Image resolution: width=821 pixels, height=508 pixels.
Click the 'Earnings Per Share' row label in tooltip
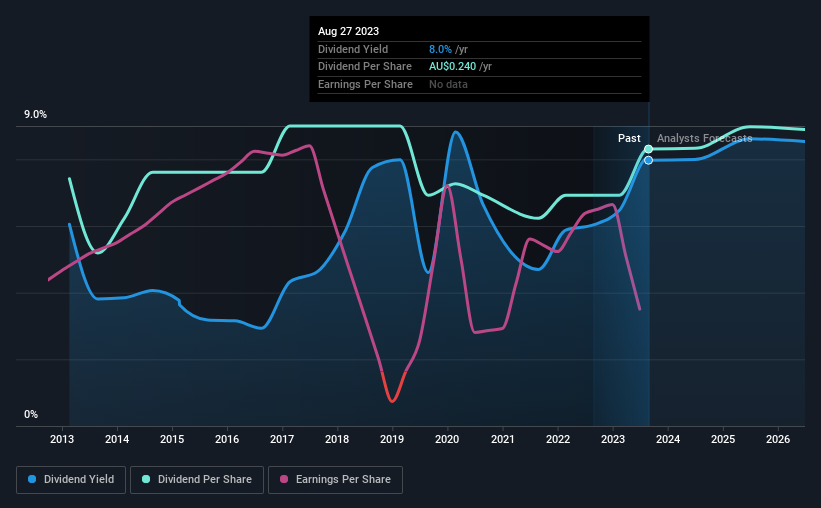[x=365, y=84]
